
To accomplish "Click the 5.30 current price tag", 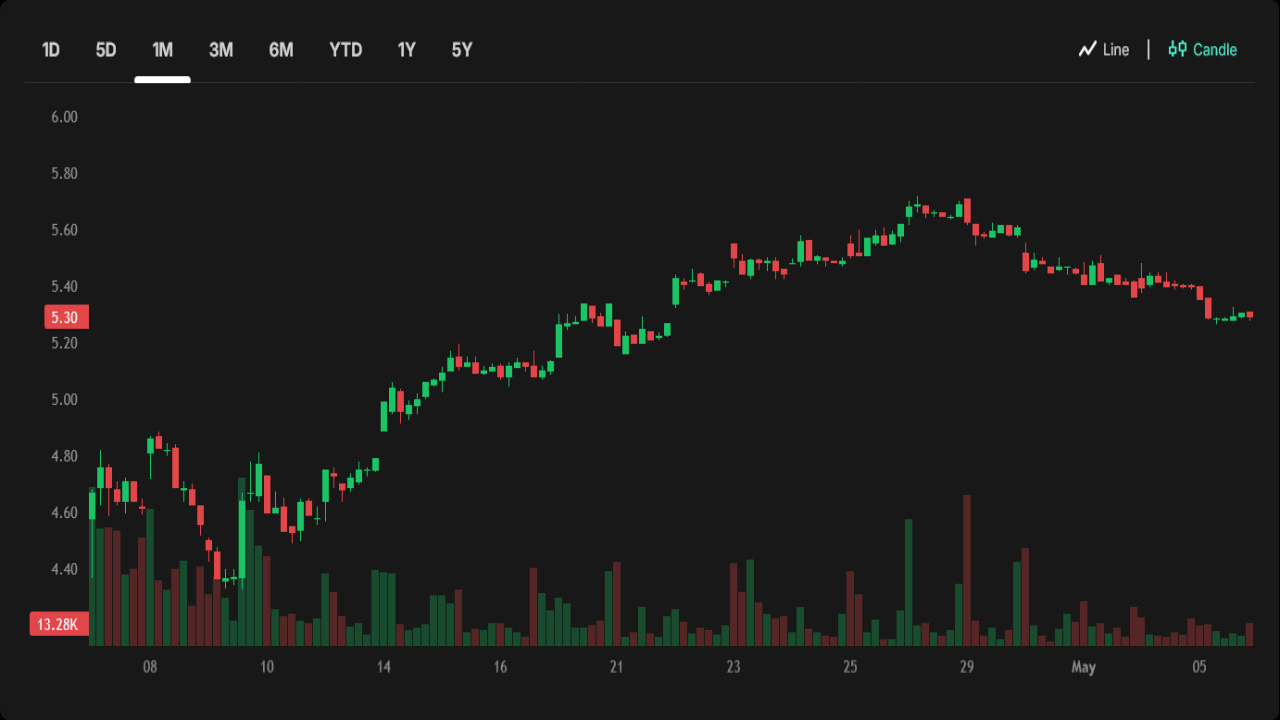I will coord(66,318).
